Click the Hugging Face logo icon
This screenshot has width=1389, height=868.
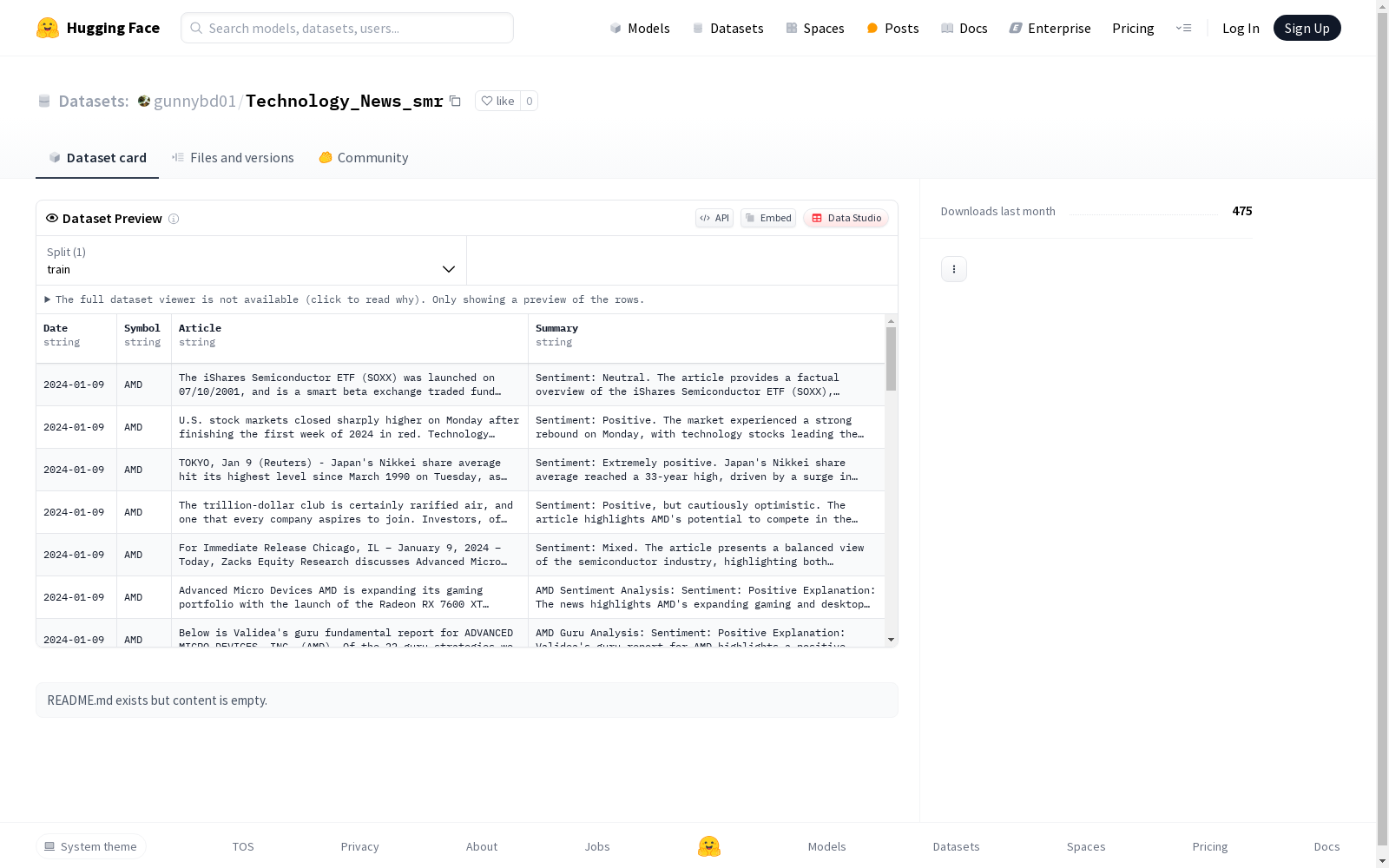[48, 28]
